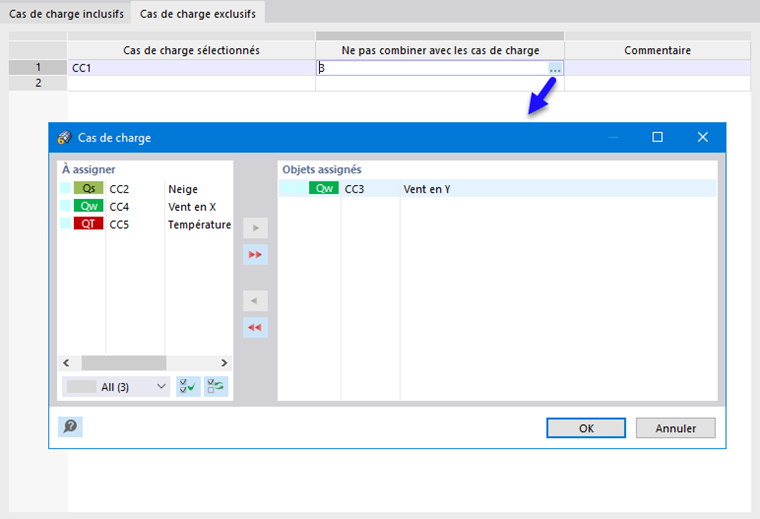Click the Commentaire column header
Image resolution: width=760 pixels, height=519 pixels.
point(657,50)
